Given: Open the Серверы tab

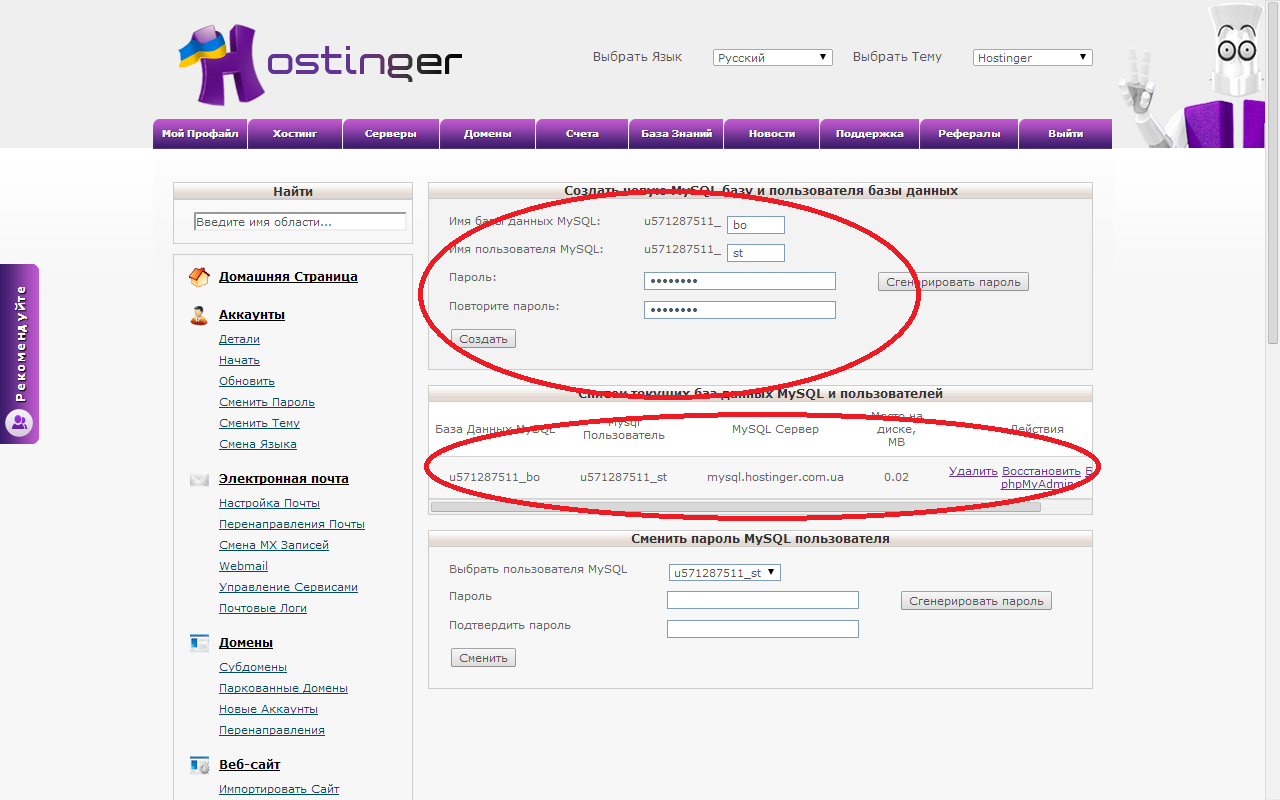Looking at the screenshot, I should 391,134.
